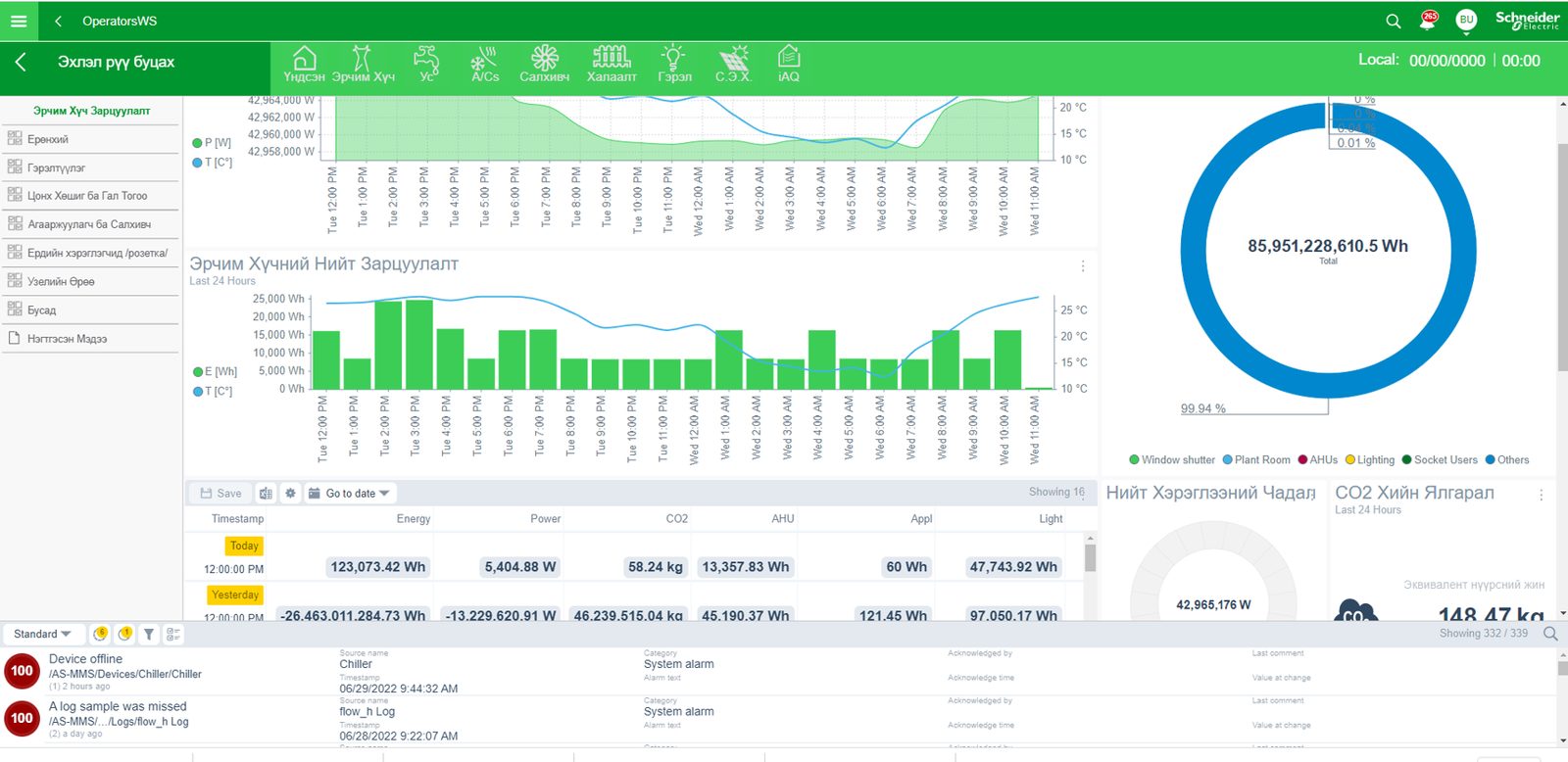Toggle Plant Room legend in donut chart
1568x762 pixels.
click(1256, 459)
